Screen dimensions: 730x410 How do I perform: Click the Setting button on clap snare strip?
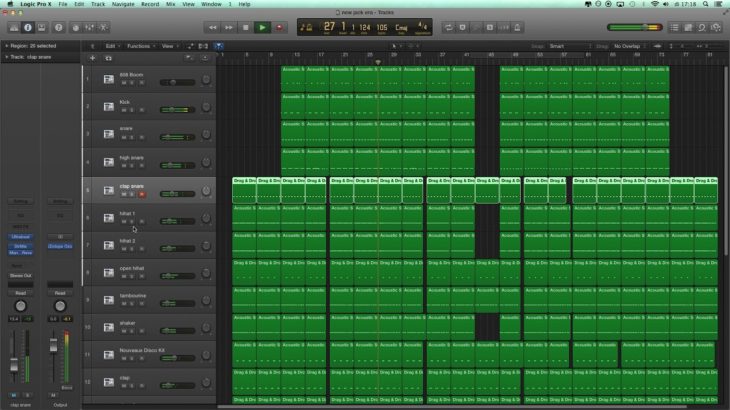20,202
